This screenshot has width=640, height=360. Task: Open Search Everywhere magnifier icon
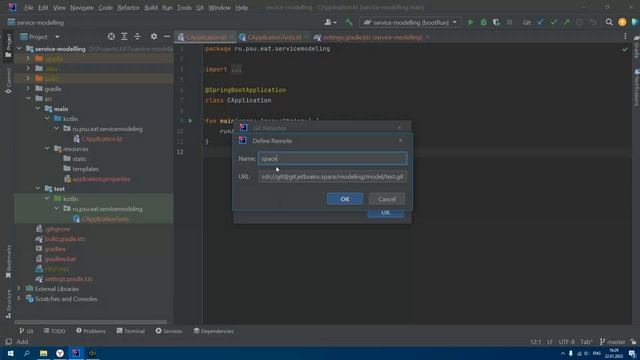609,22
